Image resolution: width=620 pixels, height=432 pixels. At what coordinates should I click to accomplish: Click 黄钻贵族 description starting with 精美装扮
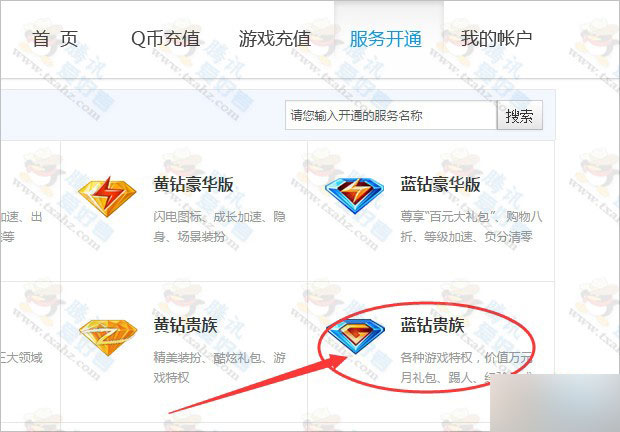coord(219,368)
